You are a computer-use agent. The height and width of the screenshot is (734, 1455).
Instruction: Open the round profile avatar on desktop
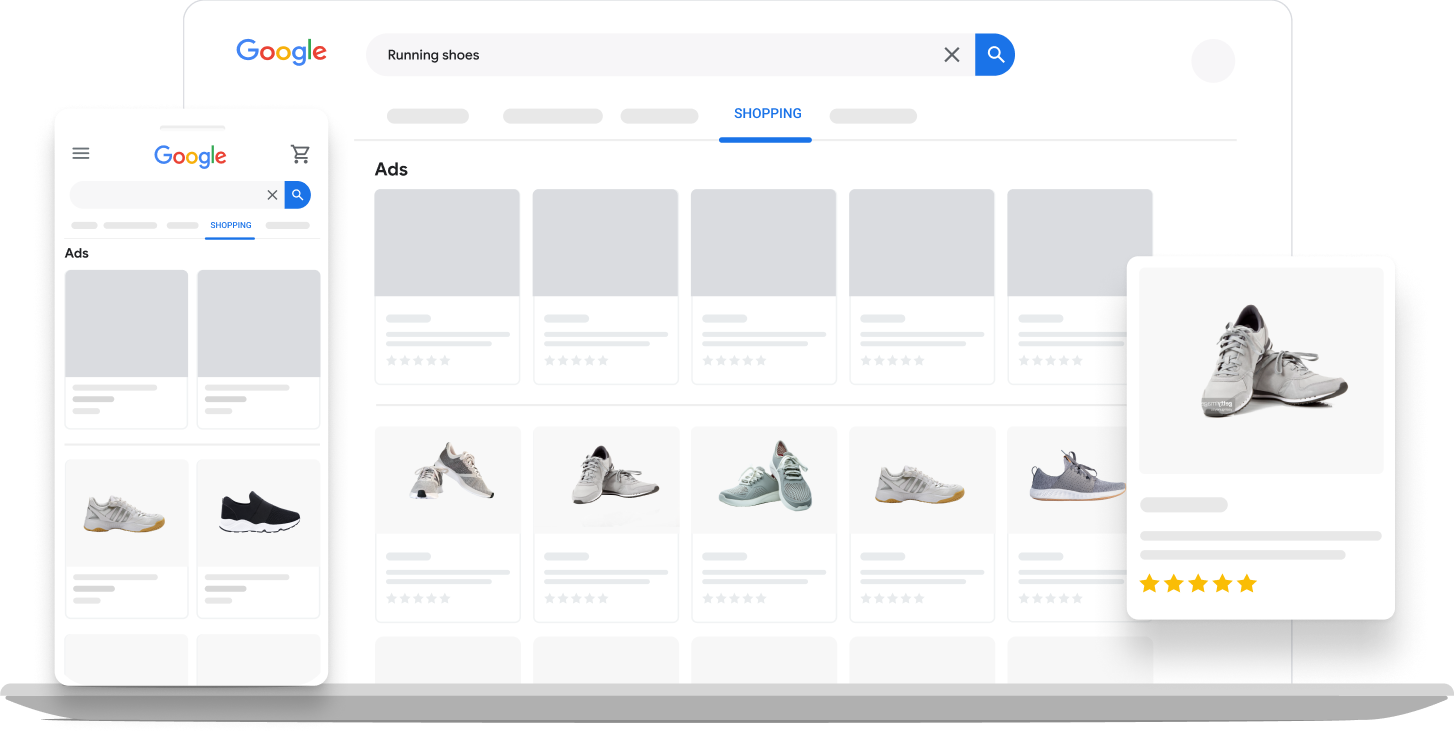coord(1213,61)
